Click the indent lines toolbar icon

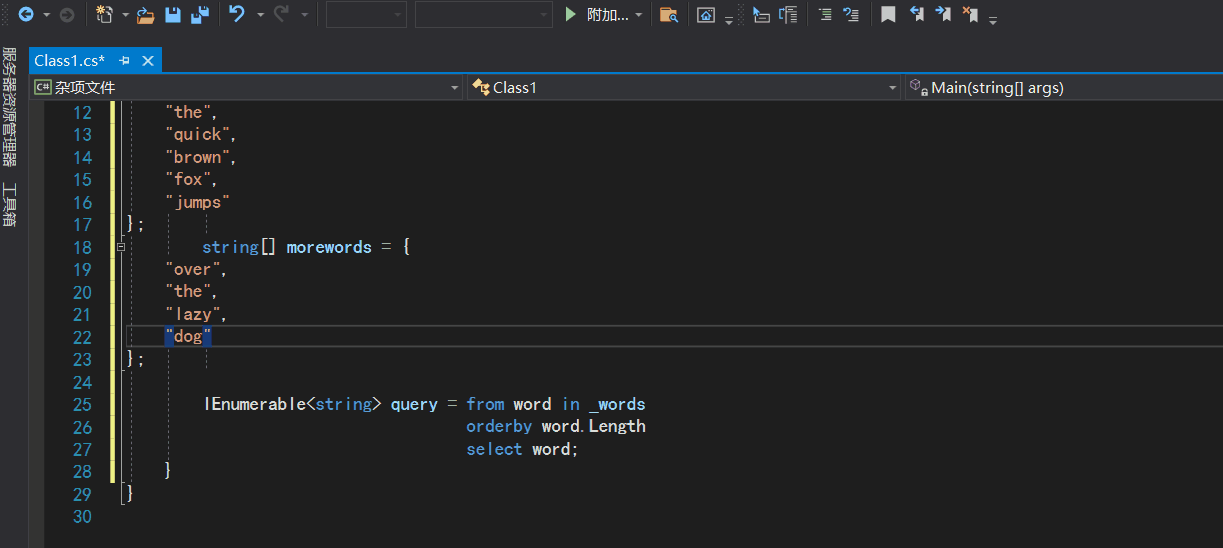(825, 14)
